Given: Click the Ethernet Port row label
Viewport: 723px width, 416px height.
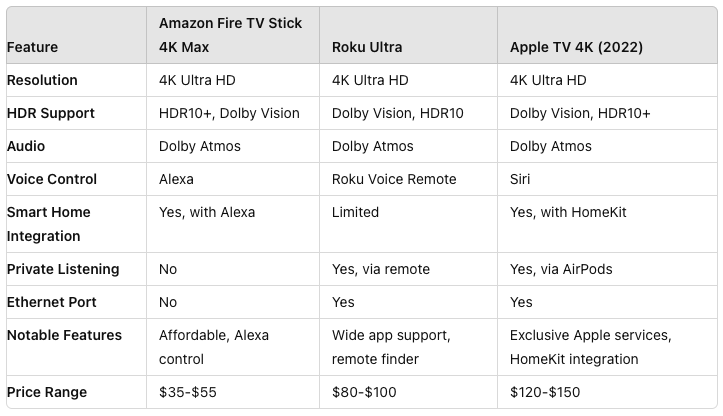Looking at the screenshot, I should [x=52, y=302].
